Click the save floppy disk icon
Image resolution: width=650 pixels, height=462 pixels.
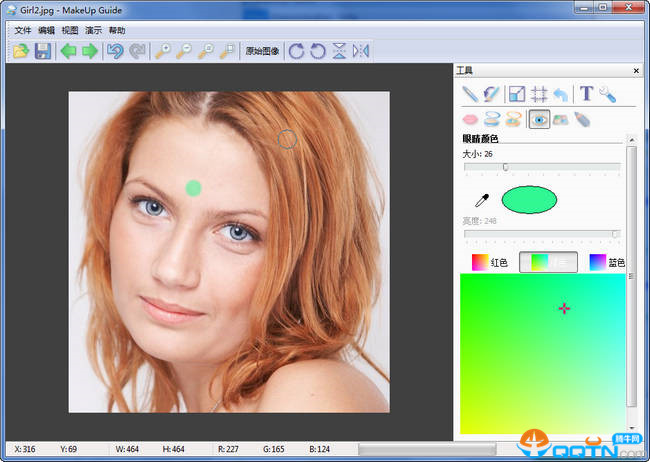[x=43, y=51]
